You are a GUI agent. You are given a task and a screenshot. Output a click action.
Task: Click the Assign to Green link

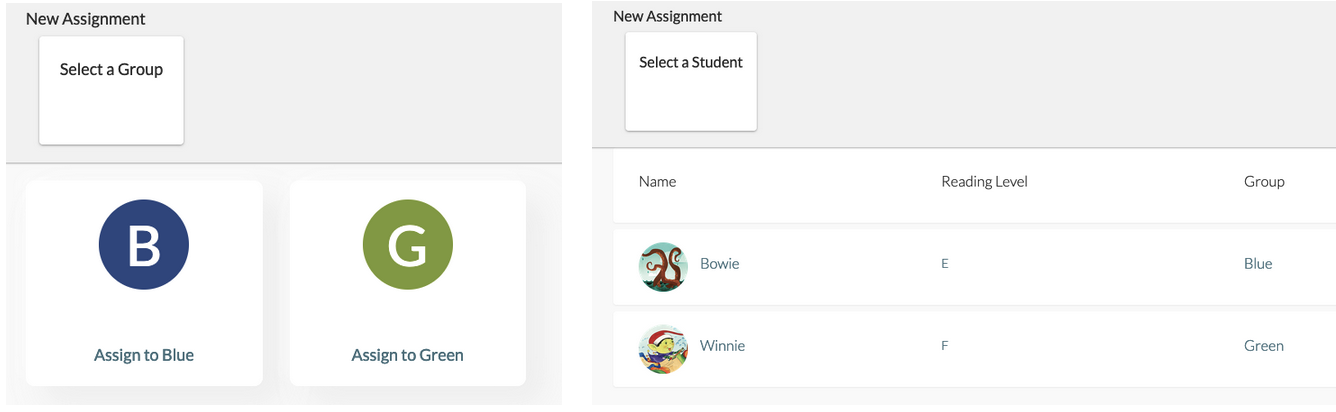[x=407, y=355]
